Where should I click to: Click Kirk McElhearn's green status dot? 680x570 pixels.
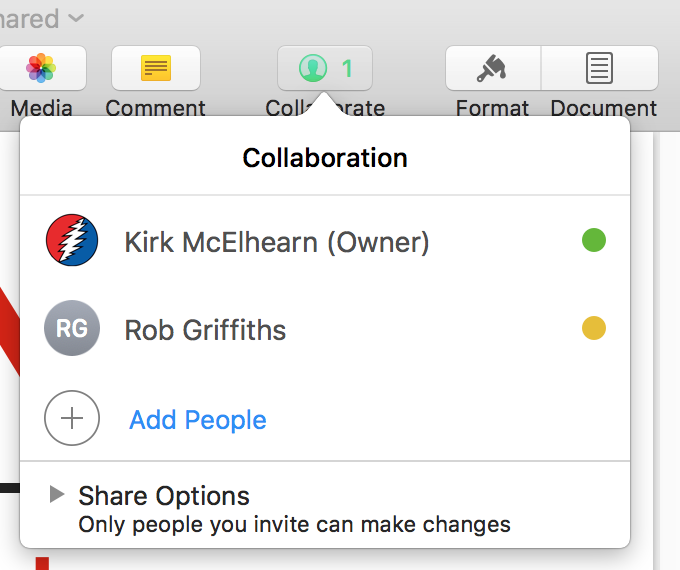(x=594, y=240)
